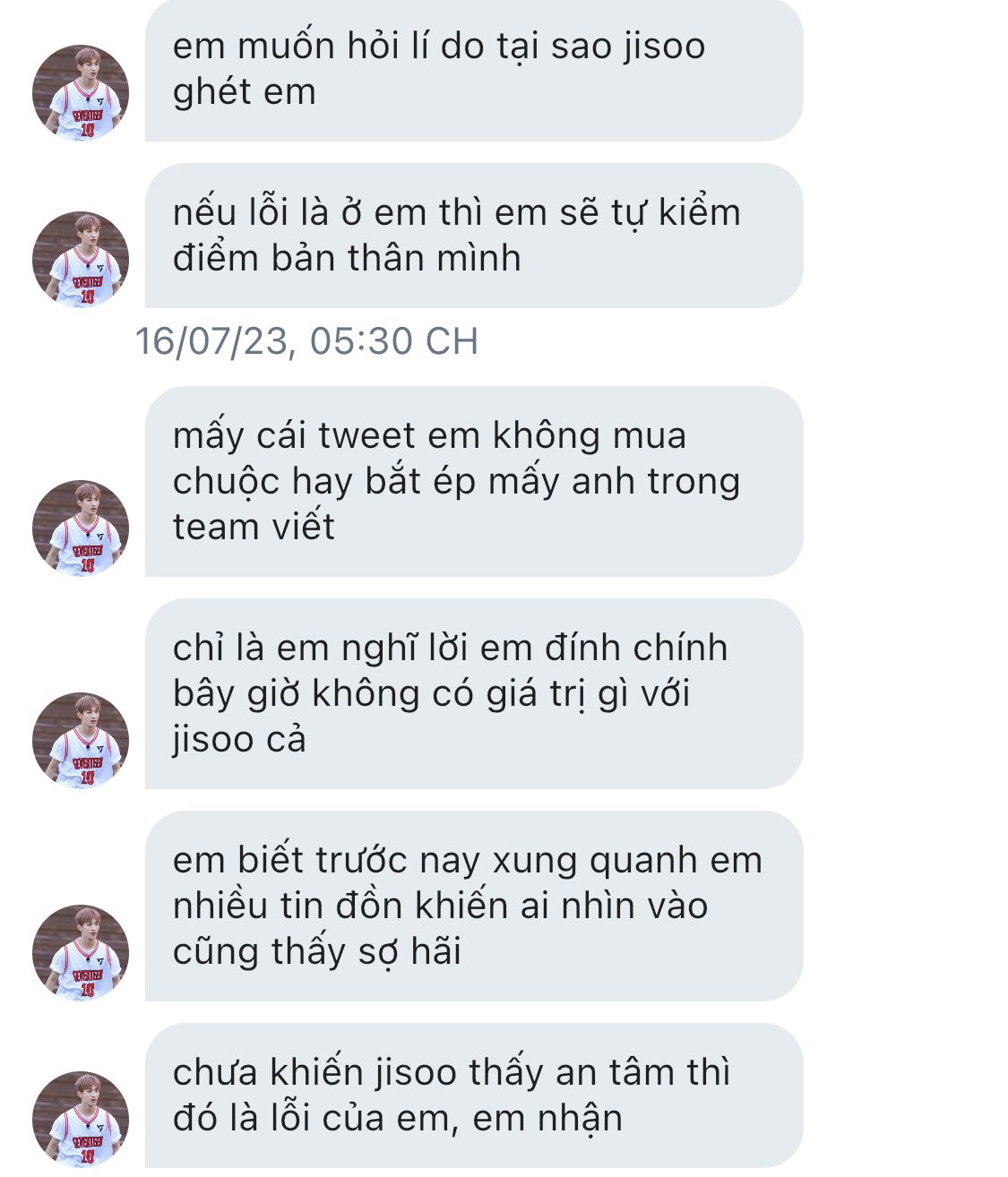The width and height of the screenshot is (1008, 1177).
Task: Tap the "team viết" line in tweet message
Action: [x=254, y=527]
